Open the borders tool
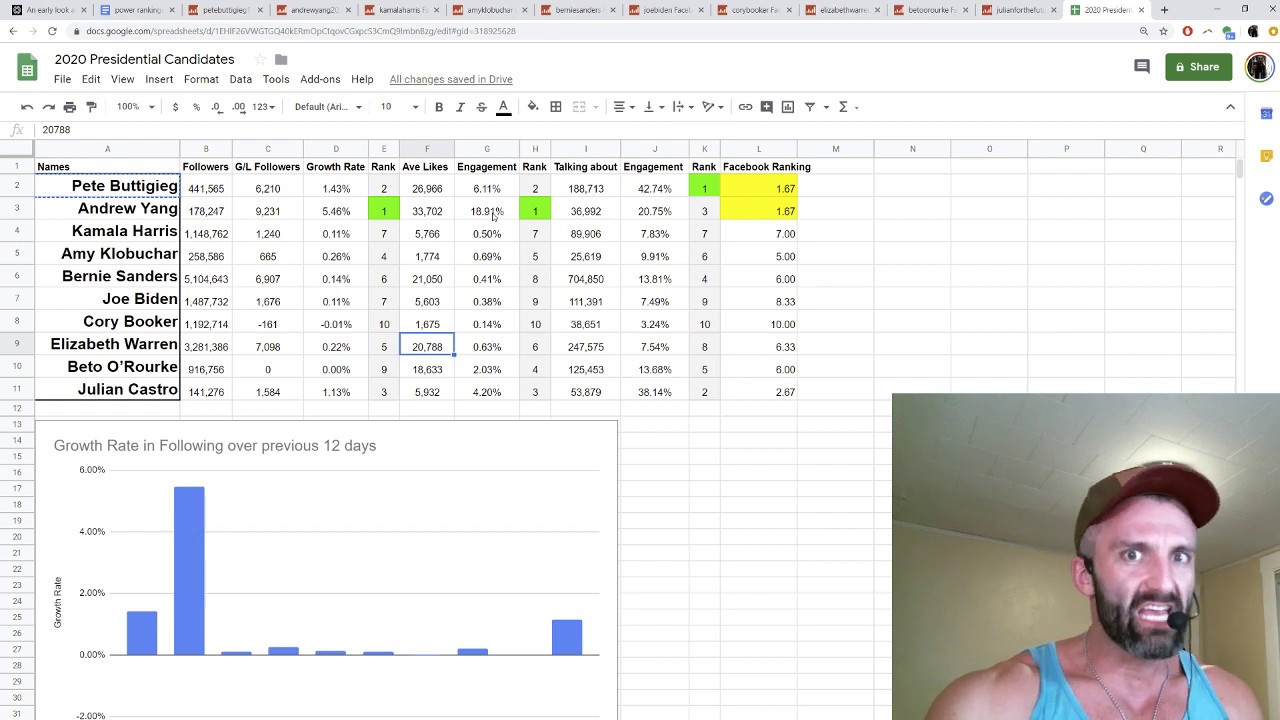The height and width of the screenshot is (720, 1280). (x=556, y=107)
